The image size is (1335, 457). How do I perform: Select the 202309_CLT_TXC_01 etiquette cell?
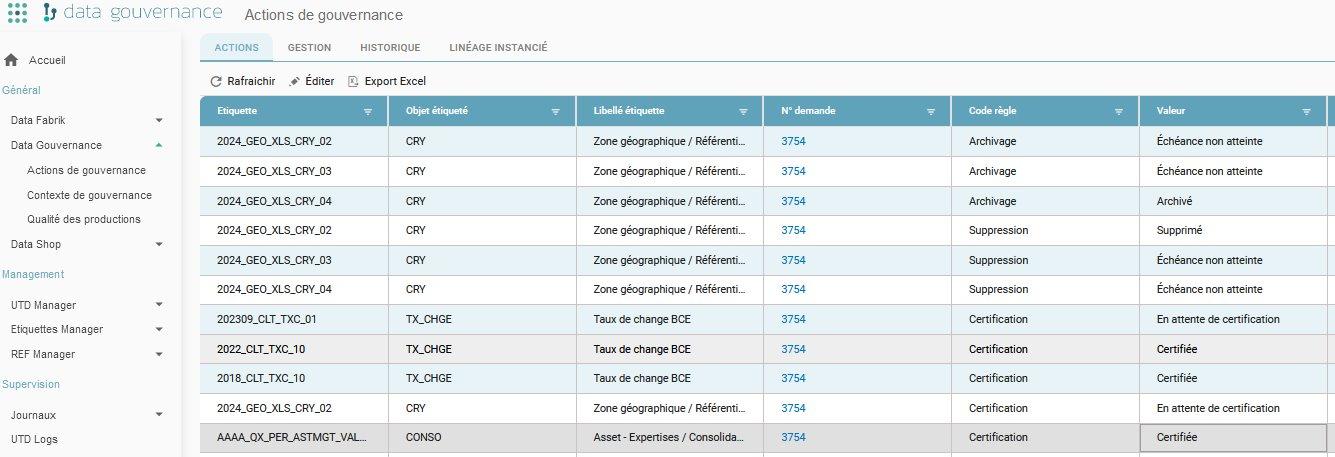pyautogui.click(x=295, y=319)
